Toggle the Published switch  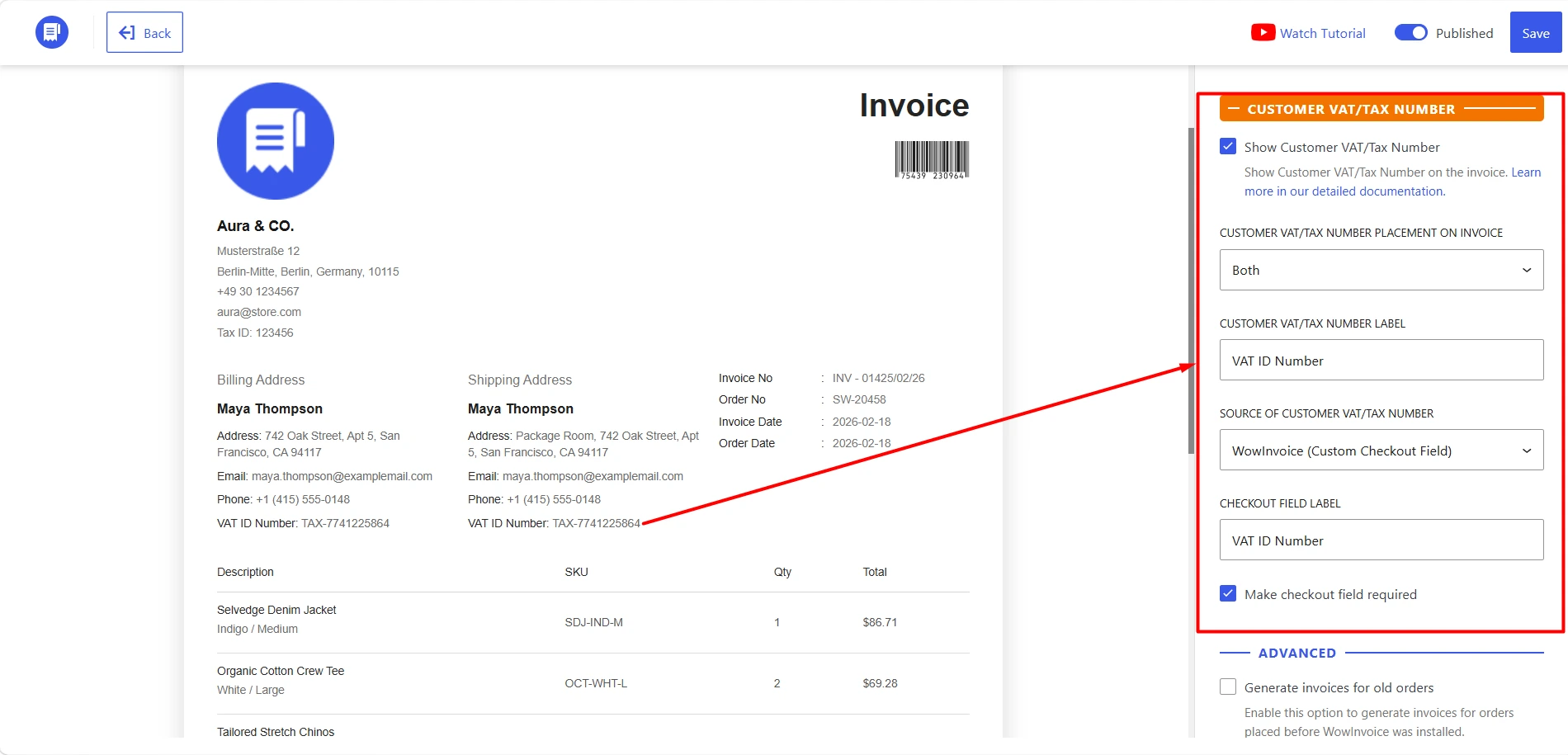(1410, 33)
